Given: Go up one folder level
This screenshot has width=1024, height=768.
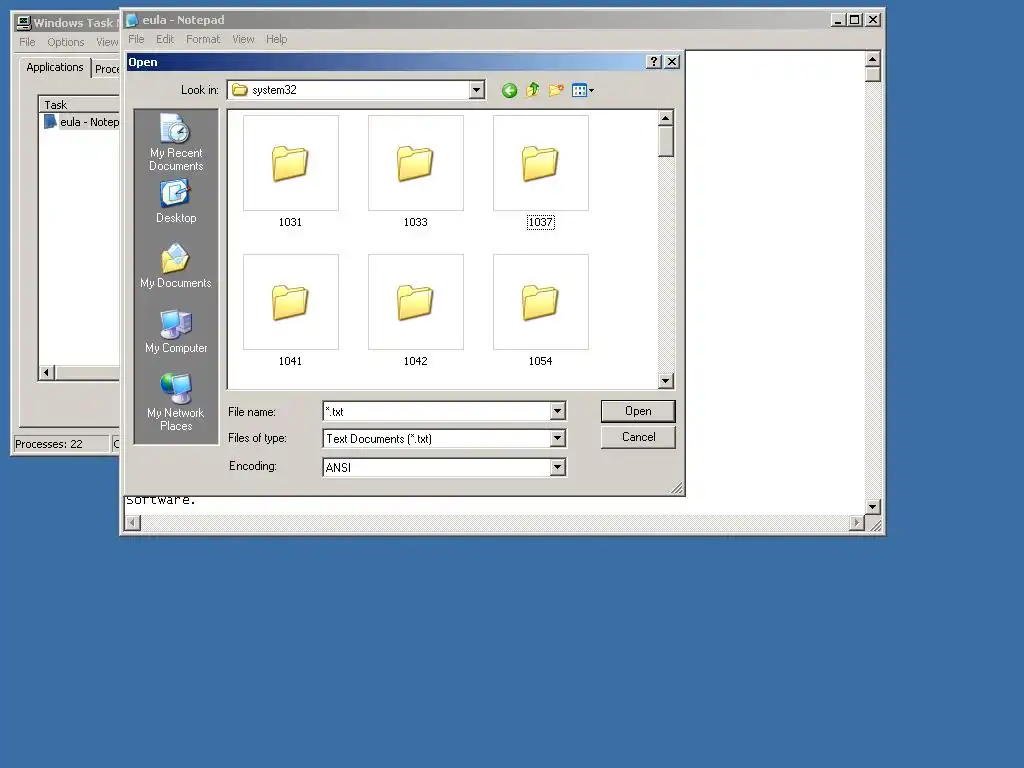Looking at the screenshot, I should click(x=533, y=90).
